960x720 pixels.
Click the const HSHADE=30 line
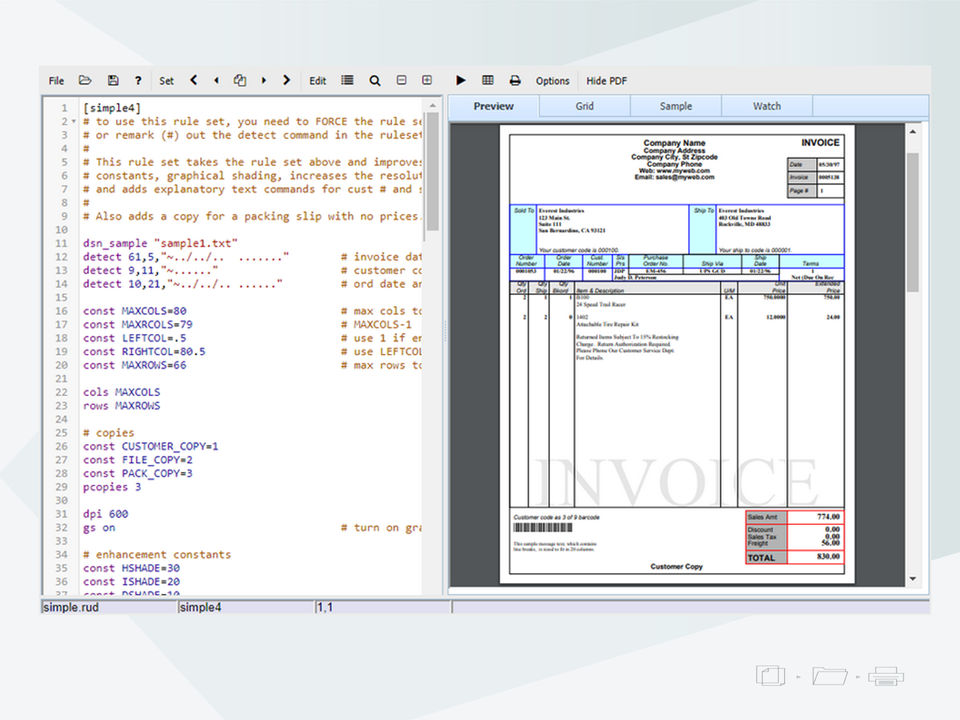click(132, 568)
